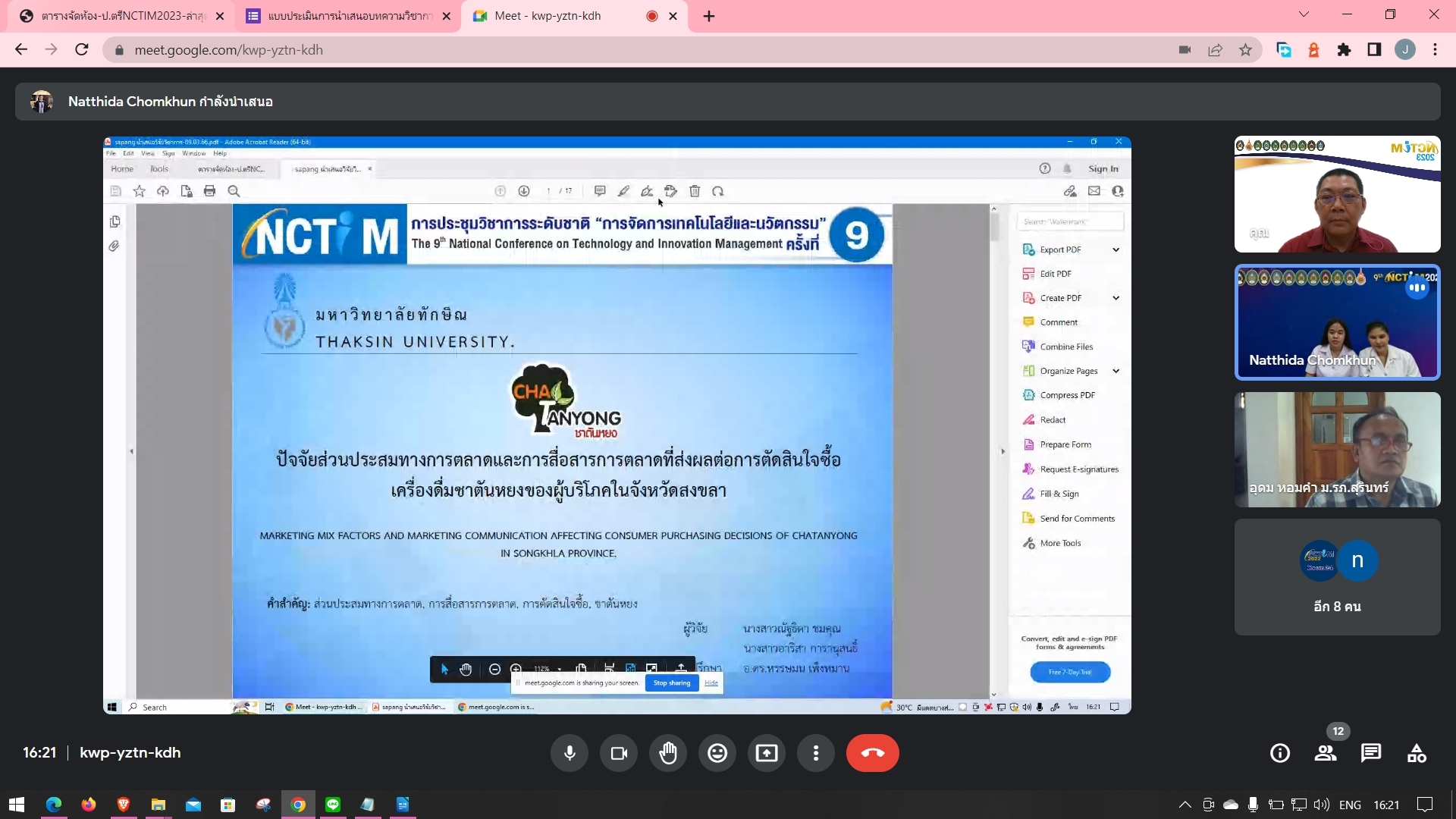Show the participants people list
This screenshot has width=1456, height=819.
click(x=1326, y=753)
